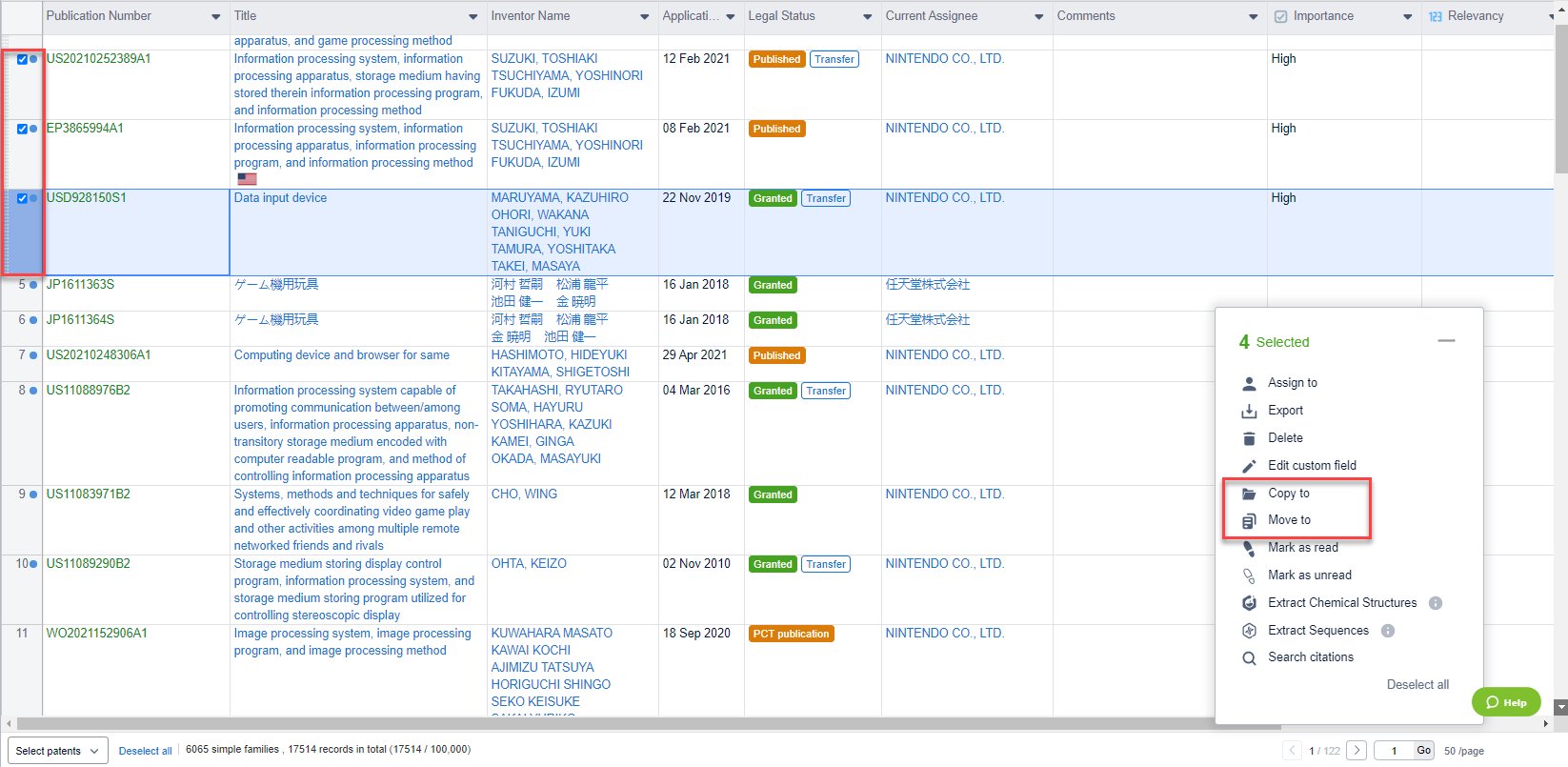Click the Delete trash icon

(1249, 438)
